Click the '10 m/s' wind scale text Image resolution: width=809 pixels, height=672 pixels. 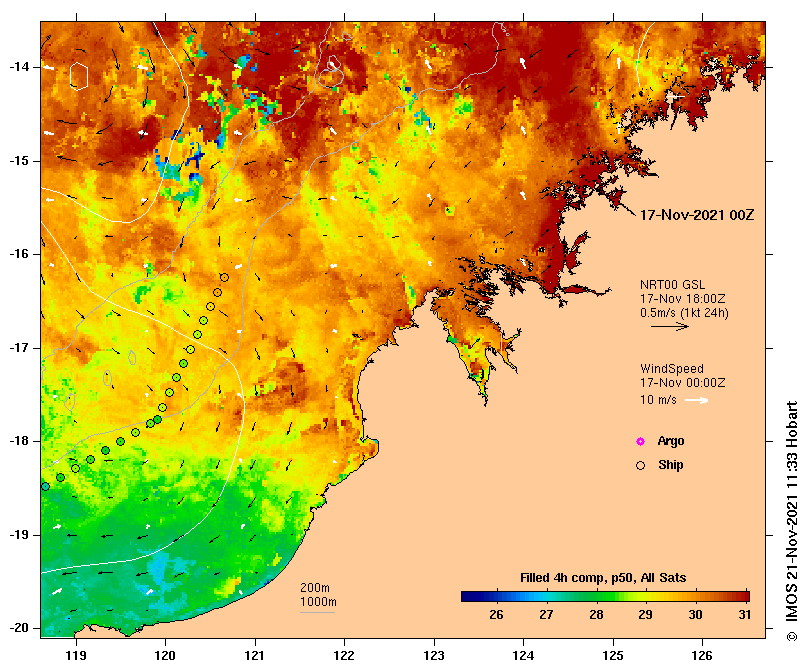coord(658,400)
